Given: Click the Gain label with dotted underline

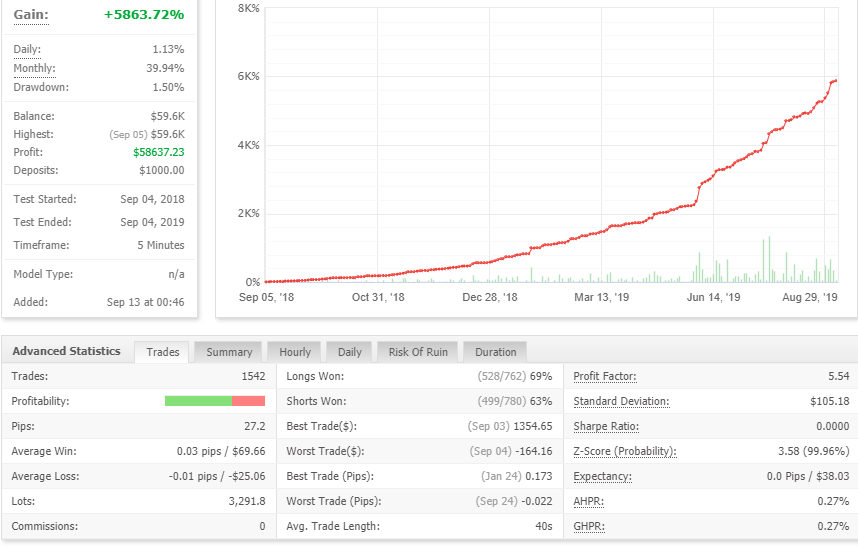Looking at the screenshot, I should tap(31, 15).
